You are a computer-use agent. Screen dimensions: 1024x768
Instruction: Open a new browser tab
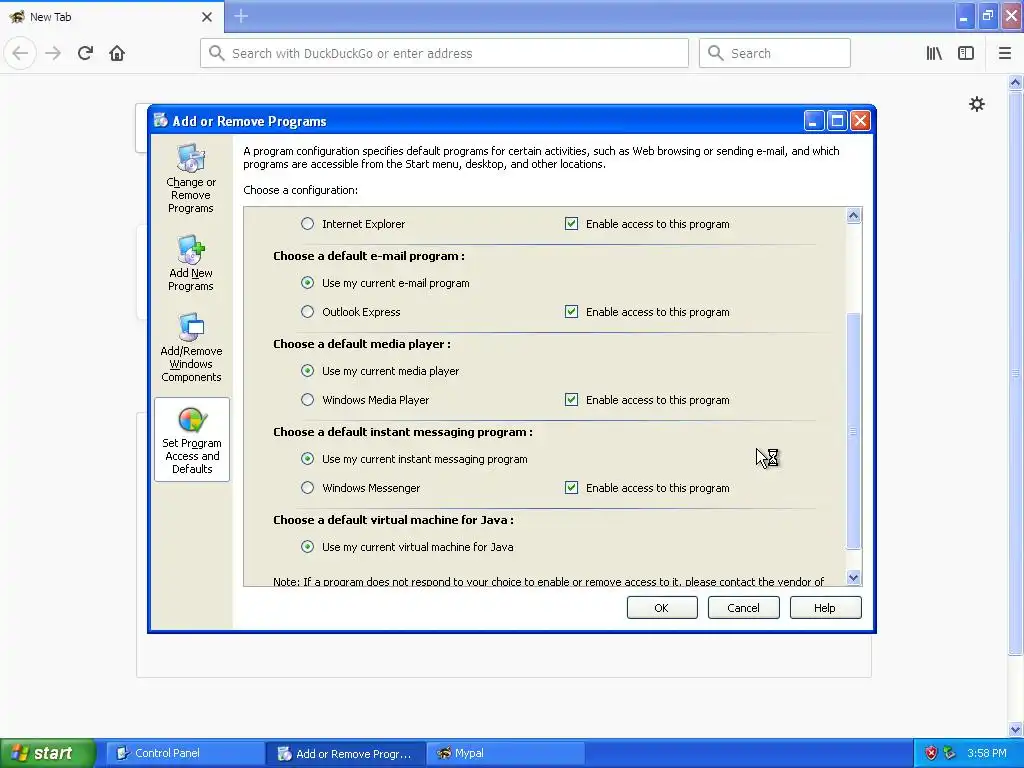[x=241, y=16]
